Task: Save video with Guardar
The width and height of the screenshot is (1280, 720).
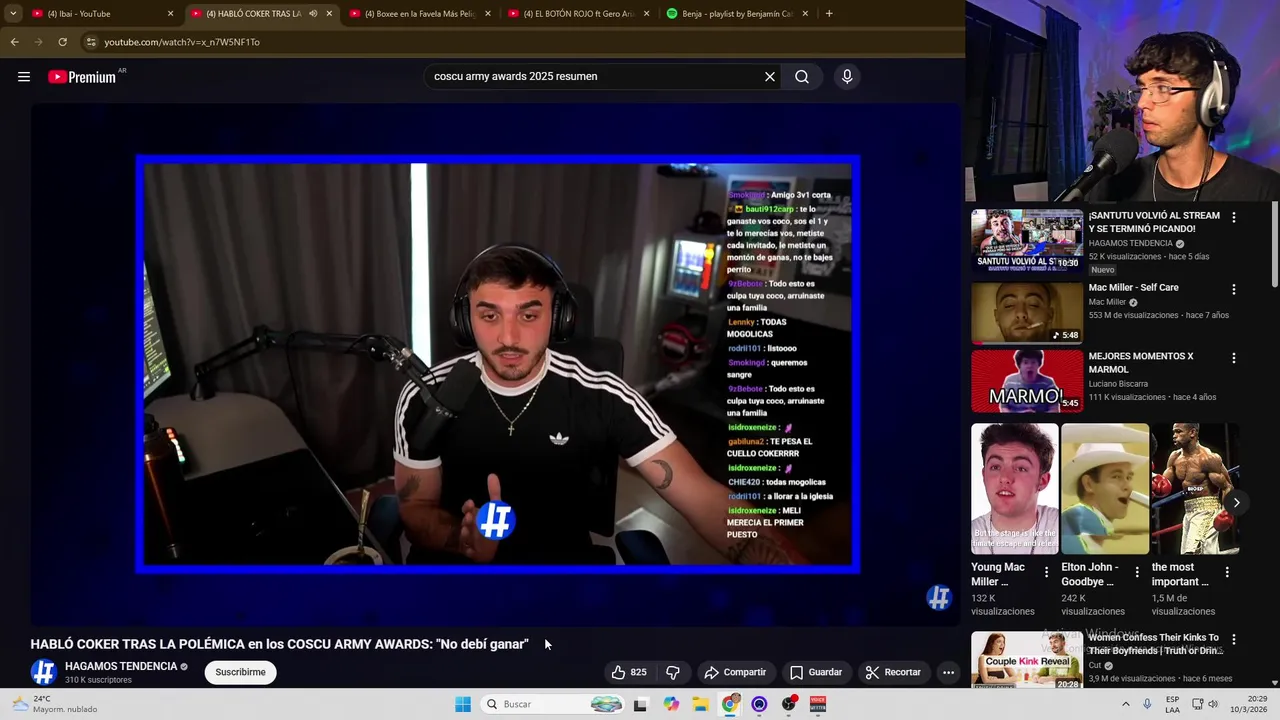Action: point(815,672)
